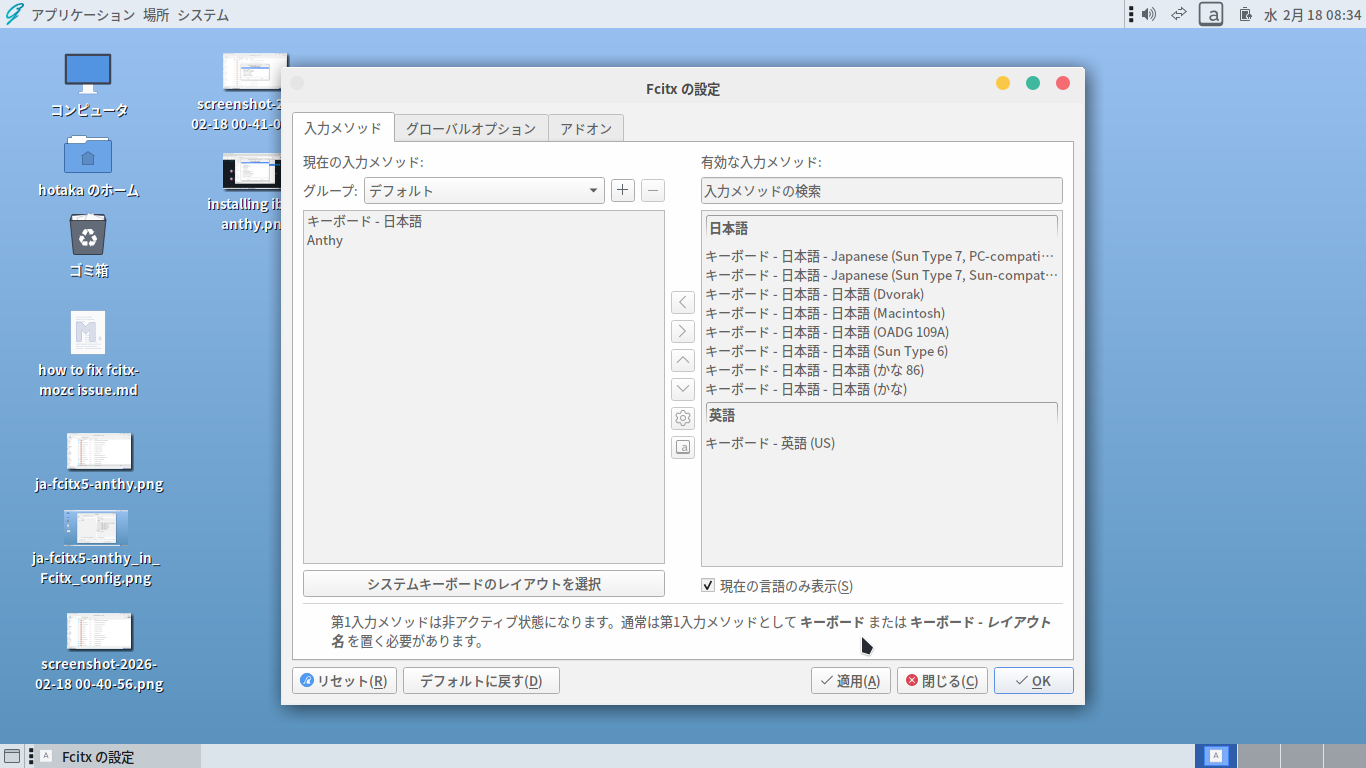Click left arrow to add input method

coord(683,302)
